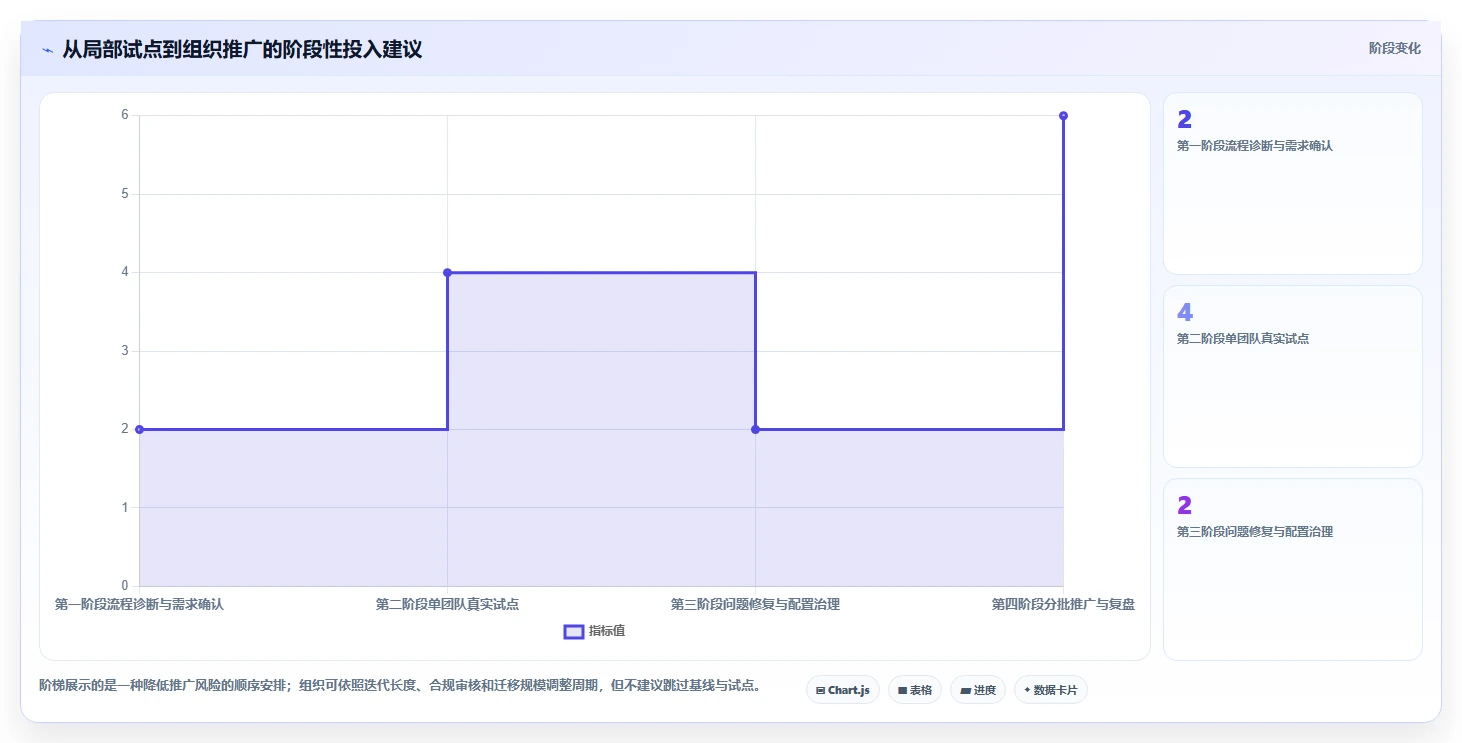Viewport: 1462px width, 743px height.
Task: Click the y-axis tick label 0
Action: coord(125,586)
